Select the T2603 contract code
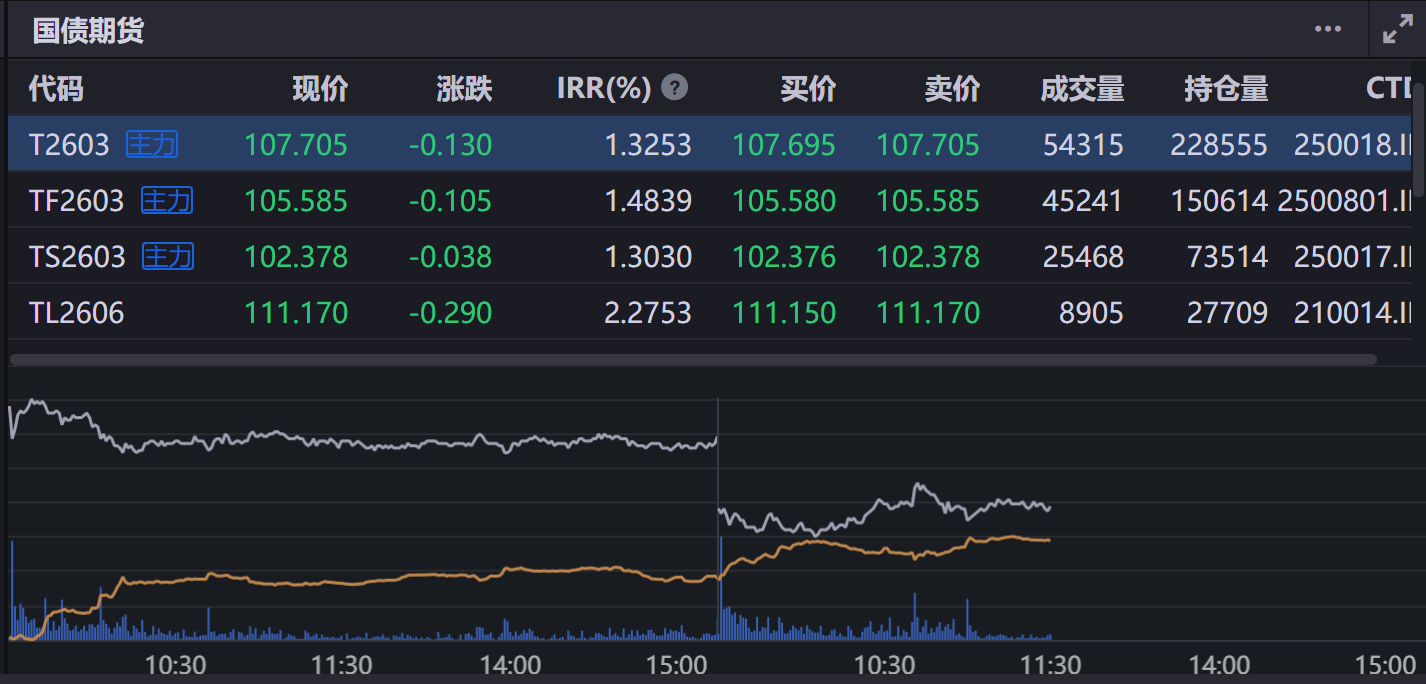 click(x=69, y=145)
